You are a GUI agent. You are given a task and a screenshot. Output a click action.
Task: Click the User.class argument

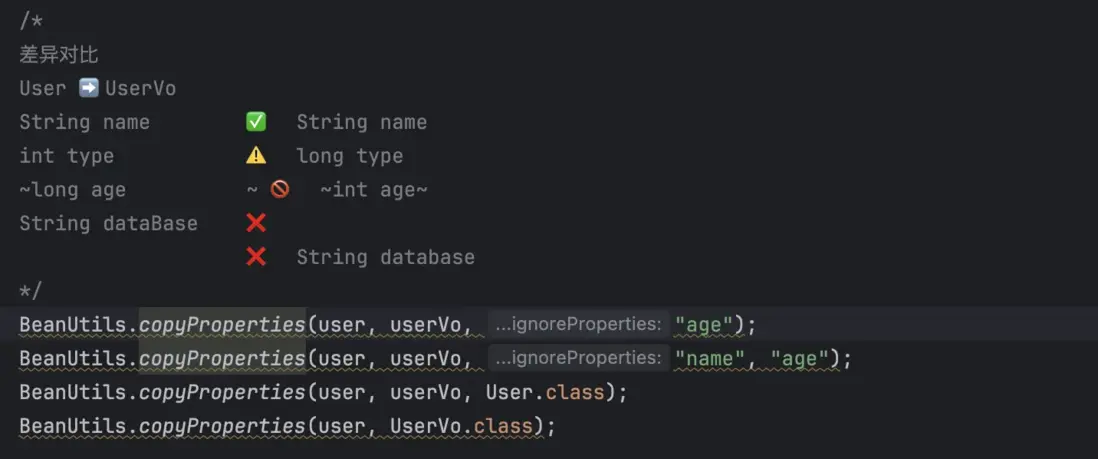tap(545, 392)
